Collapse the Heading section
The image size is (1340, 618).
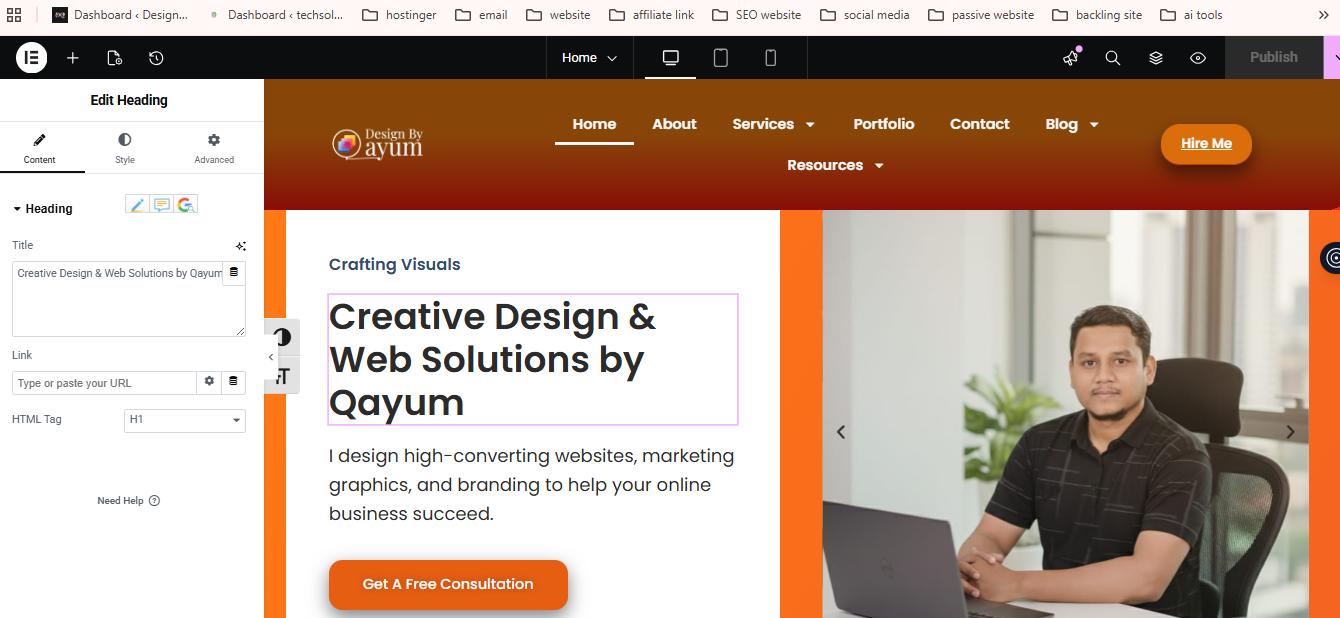[42, 209]
